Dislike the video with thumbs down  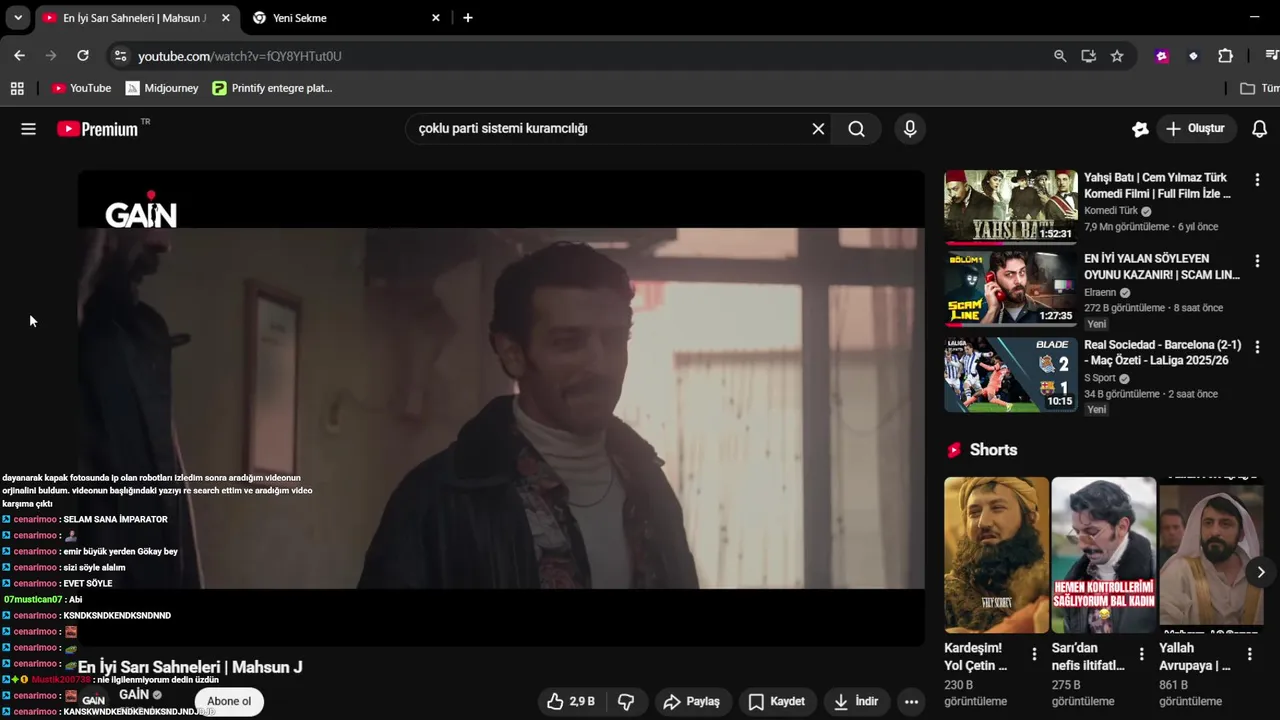click(626, 702)
